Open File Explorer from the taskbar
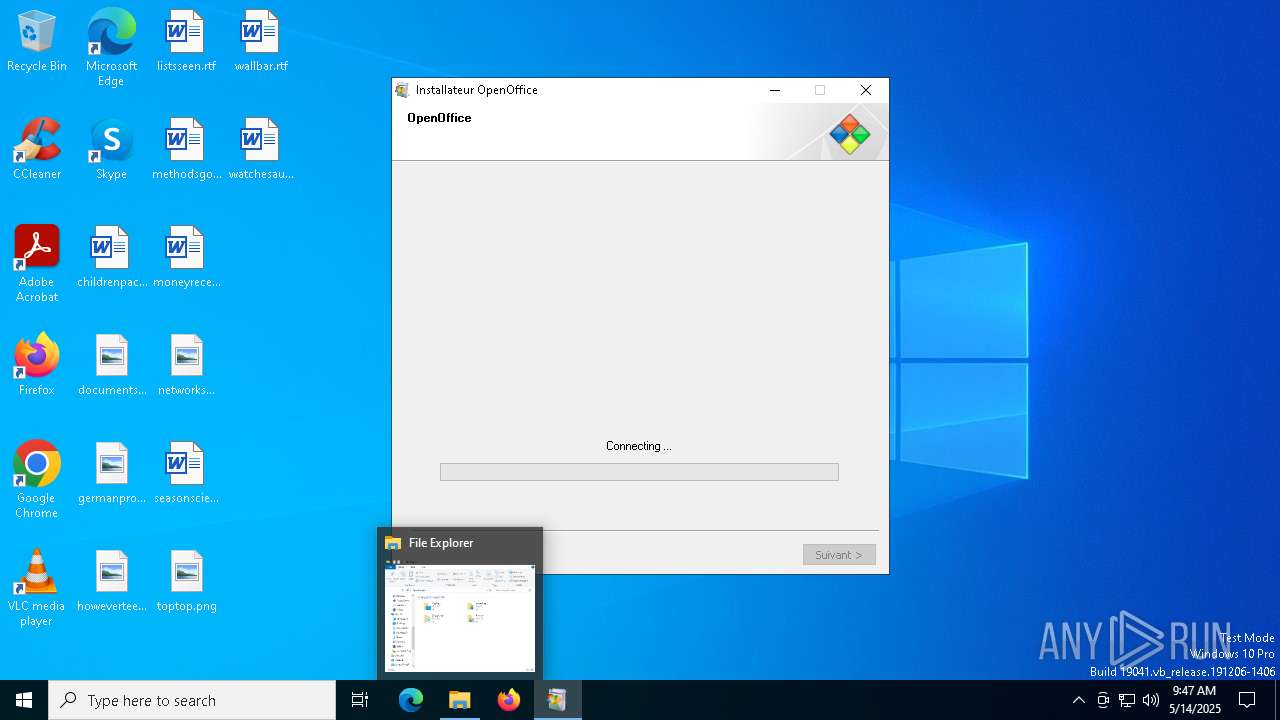 point(460,700)
